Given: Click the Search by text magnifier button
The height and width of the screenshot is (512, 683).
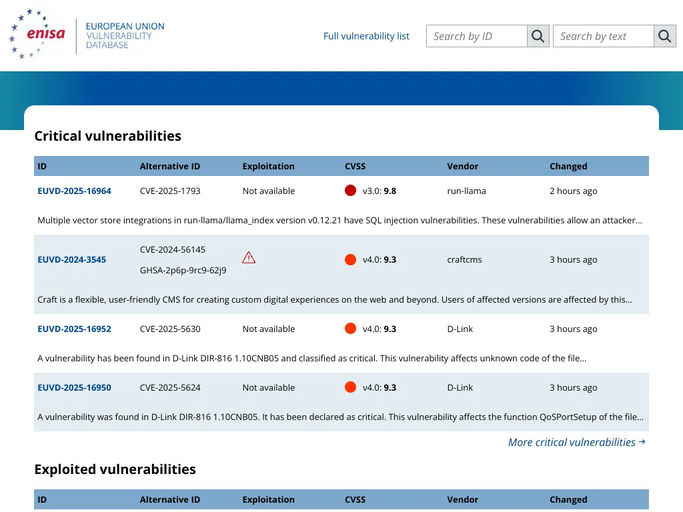Looking at the screenshot, I should pyautogui.click(x=665, y=36).
